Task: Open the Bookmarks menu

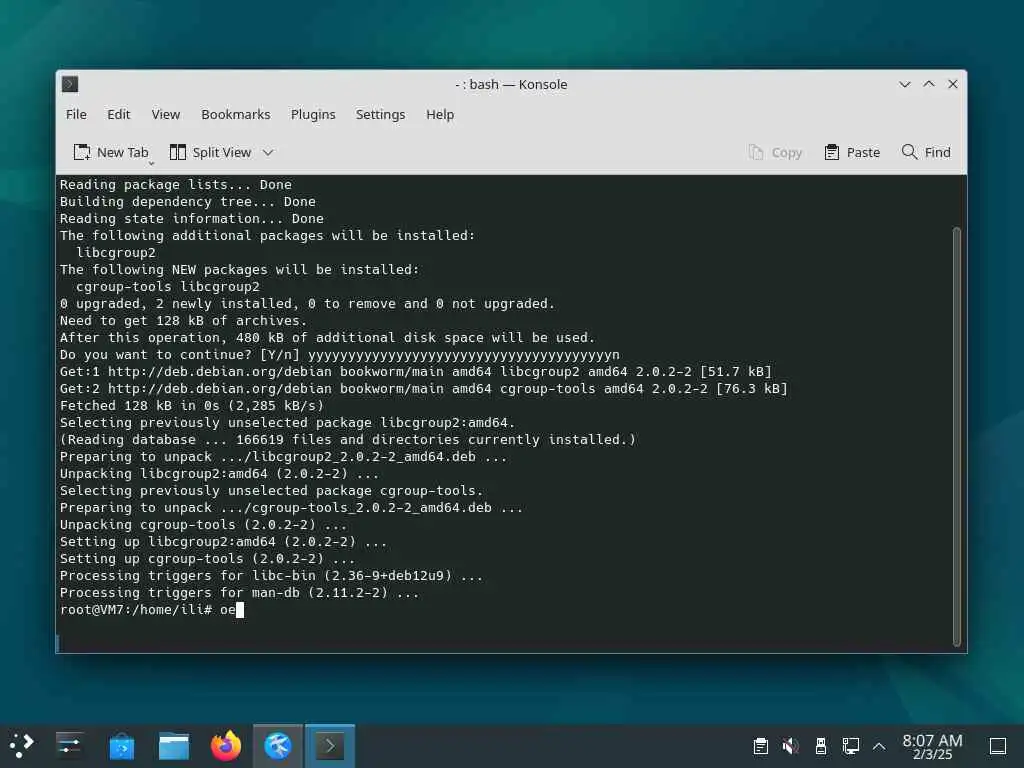Action: (236, 114)
